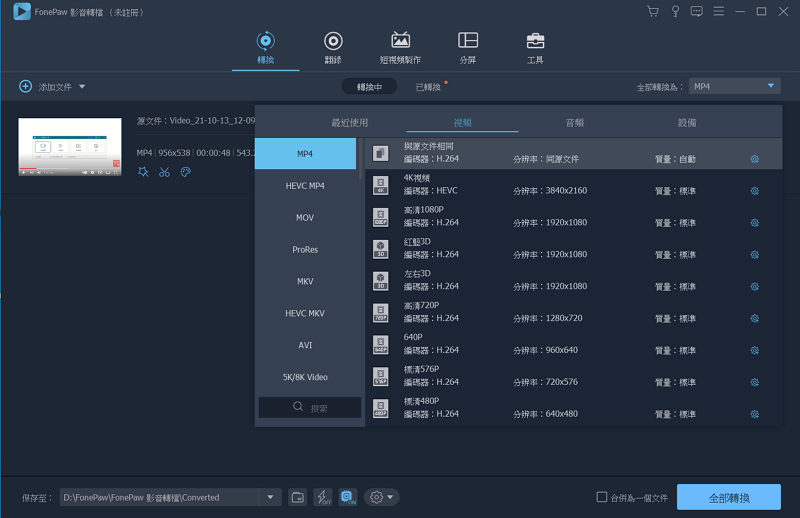Click the scissors trim icon
800x518 pixels.
pos(164,172)
